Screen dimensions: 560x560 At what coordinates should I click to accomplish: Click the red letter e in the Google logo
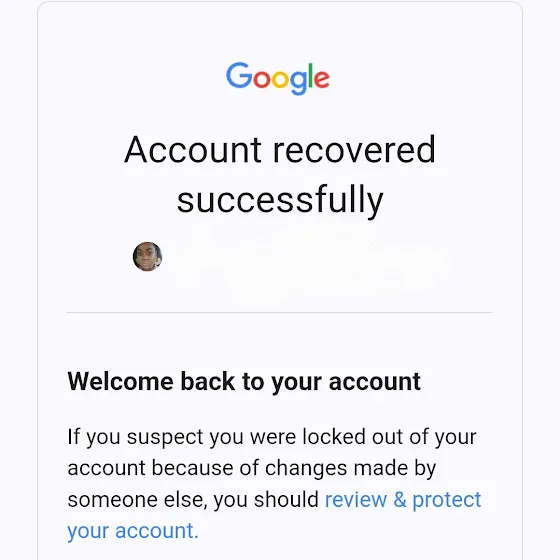322,79
